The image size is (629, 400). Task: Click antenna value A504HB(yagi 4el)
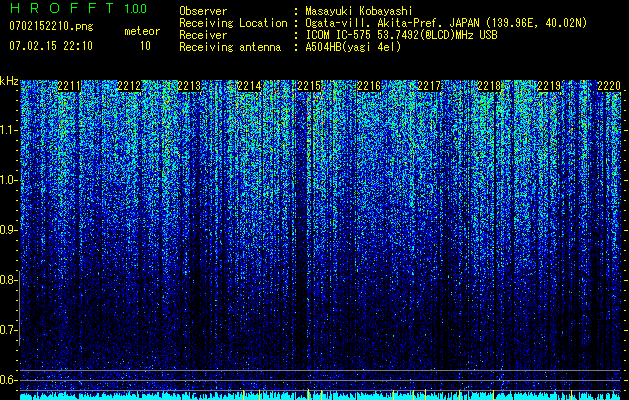(x=353, y=47)
